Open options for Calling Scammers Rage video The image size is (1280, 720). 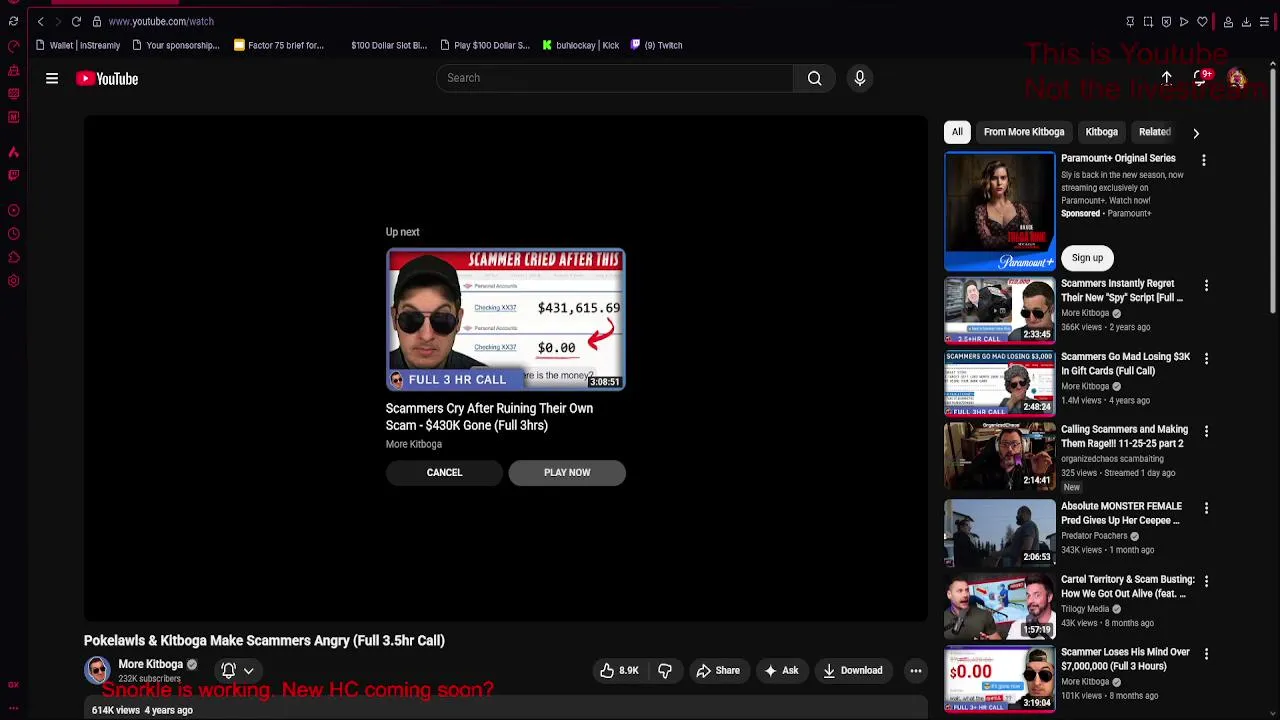tap(1206, 431)
